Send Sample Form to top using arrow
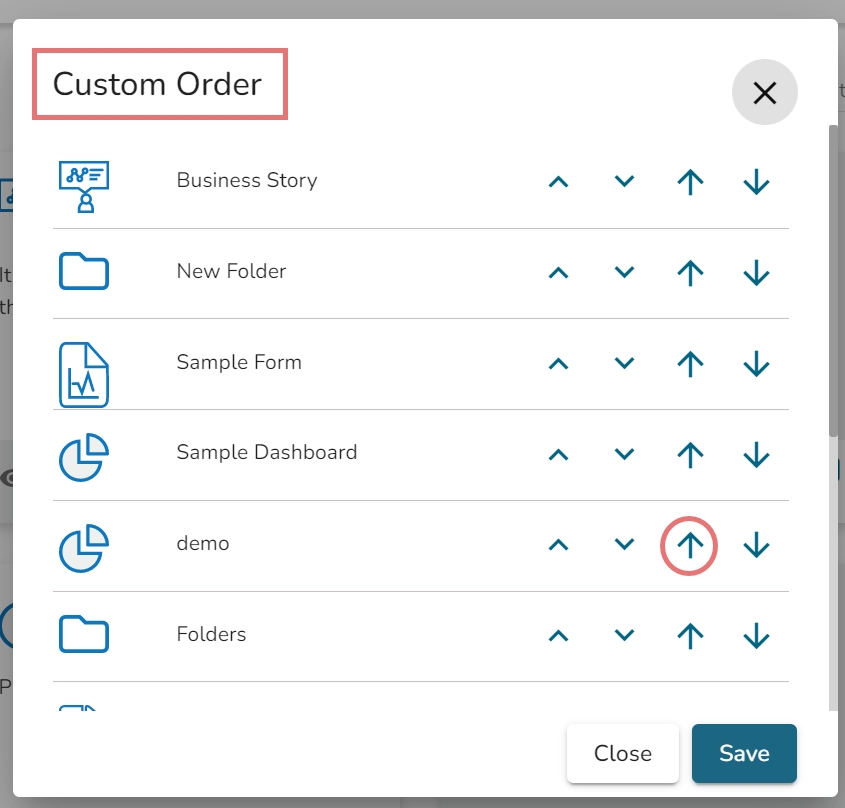This screenshot has width=845, height=808. (690, 363)
